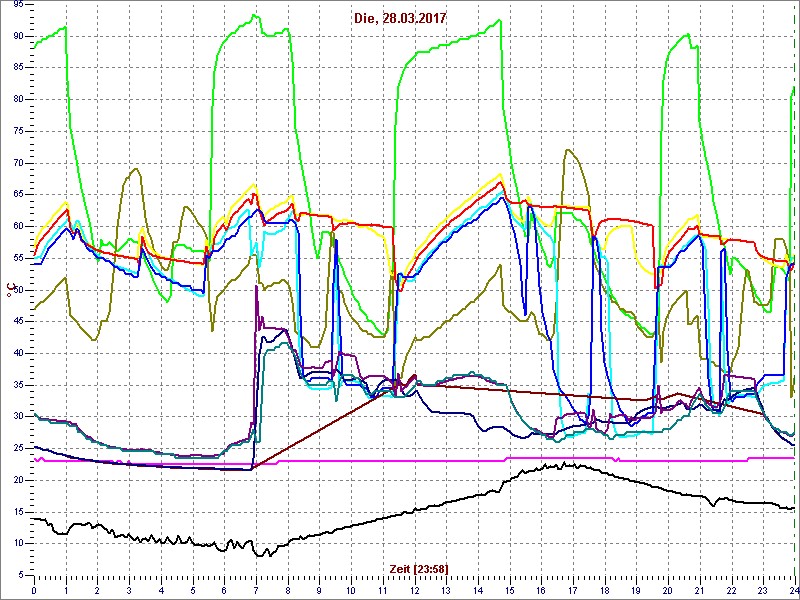This screenshot has width=800, height=600.
Task: Click the "°C" temperature unit label
Action: [9, 291]
